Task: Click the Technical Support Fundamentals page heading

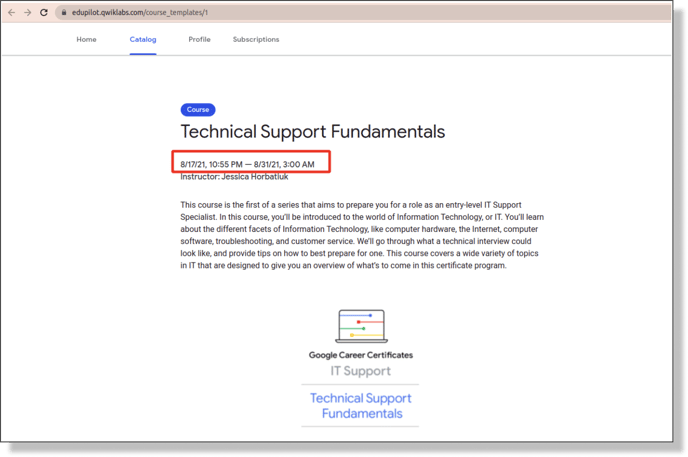Action: [312, 132]
